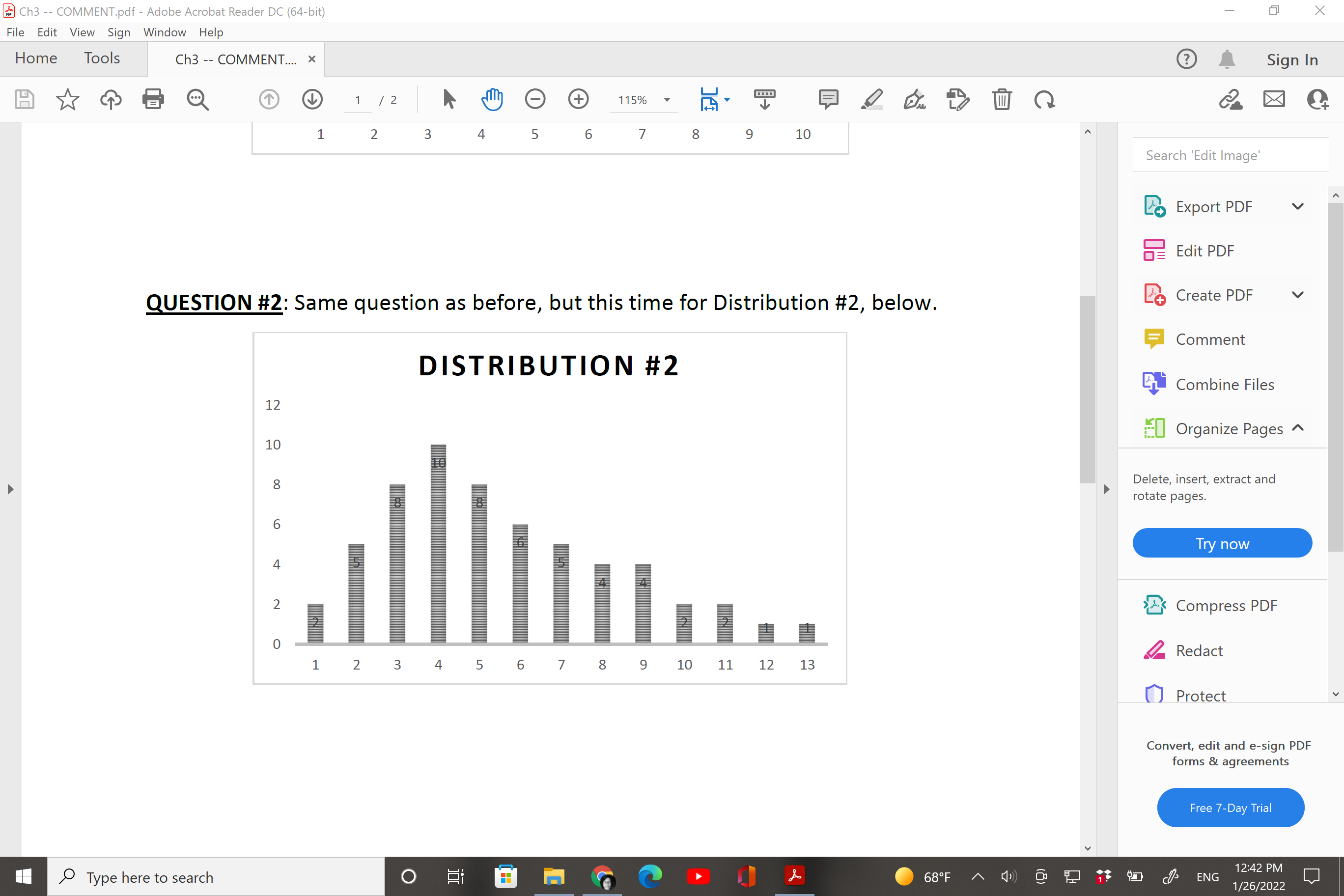Click the Print file icon
The image size is (1344, 896).
click(x=153, y=99)
